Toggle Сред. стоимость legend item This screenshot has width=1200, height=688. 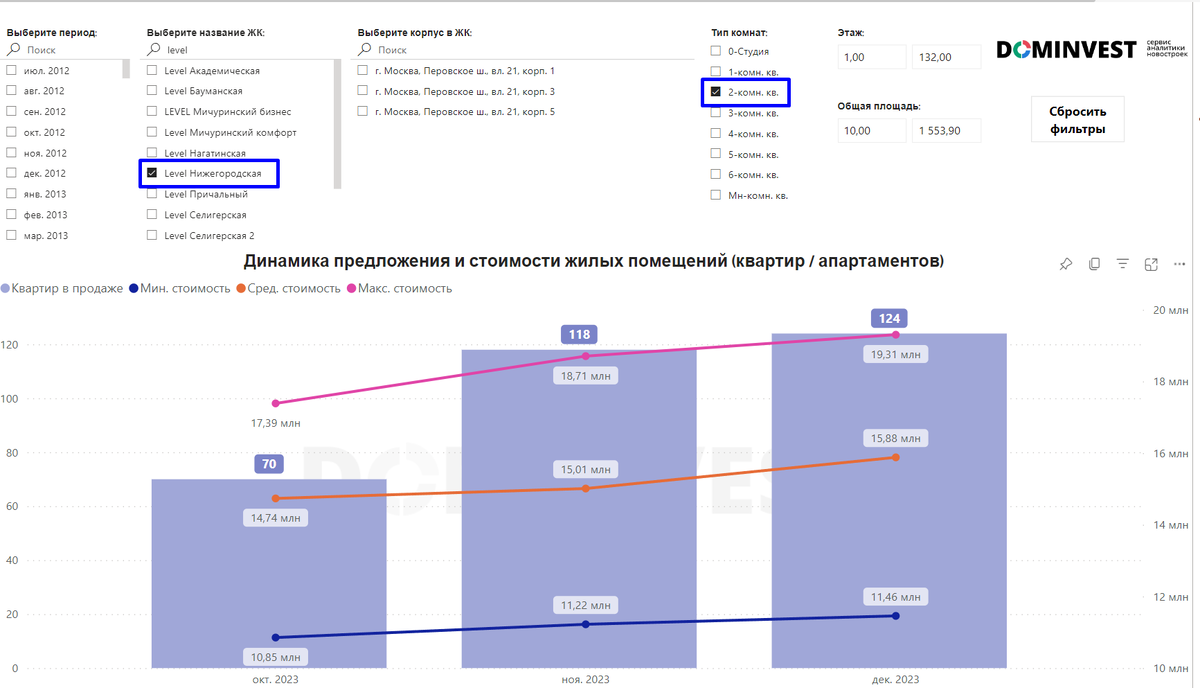[x=288, y=288]
